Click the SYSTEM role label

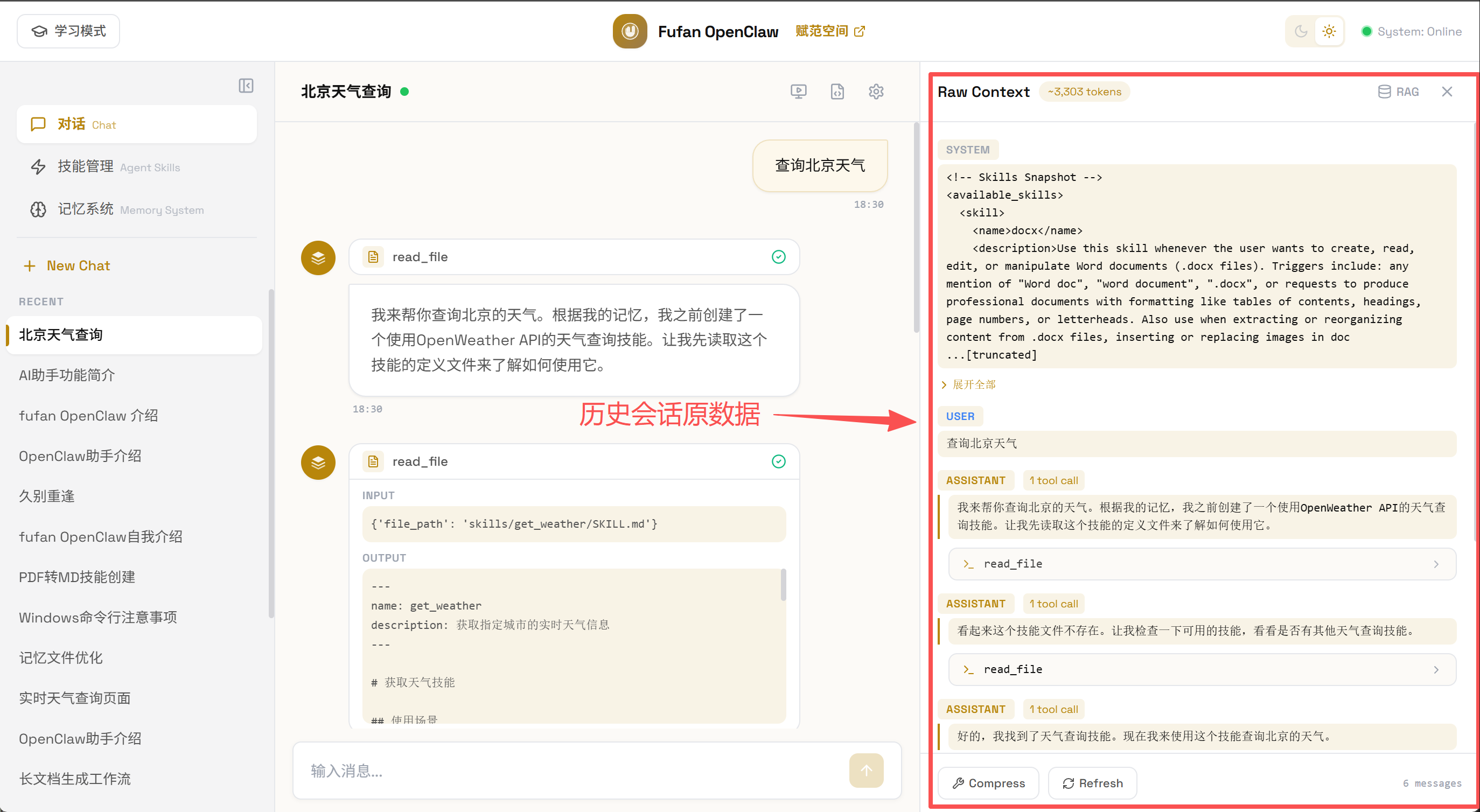pyautogui.click(x=967, y=150)
